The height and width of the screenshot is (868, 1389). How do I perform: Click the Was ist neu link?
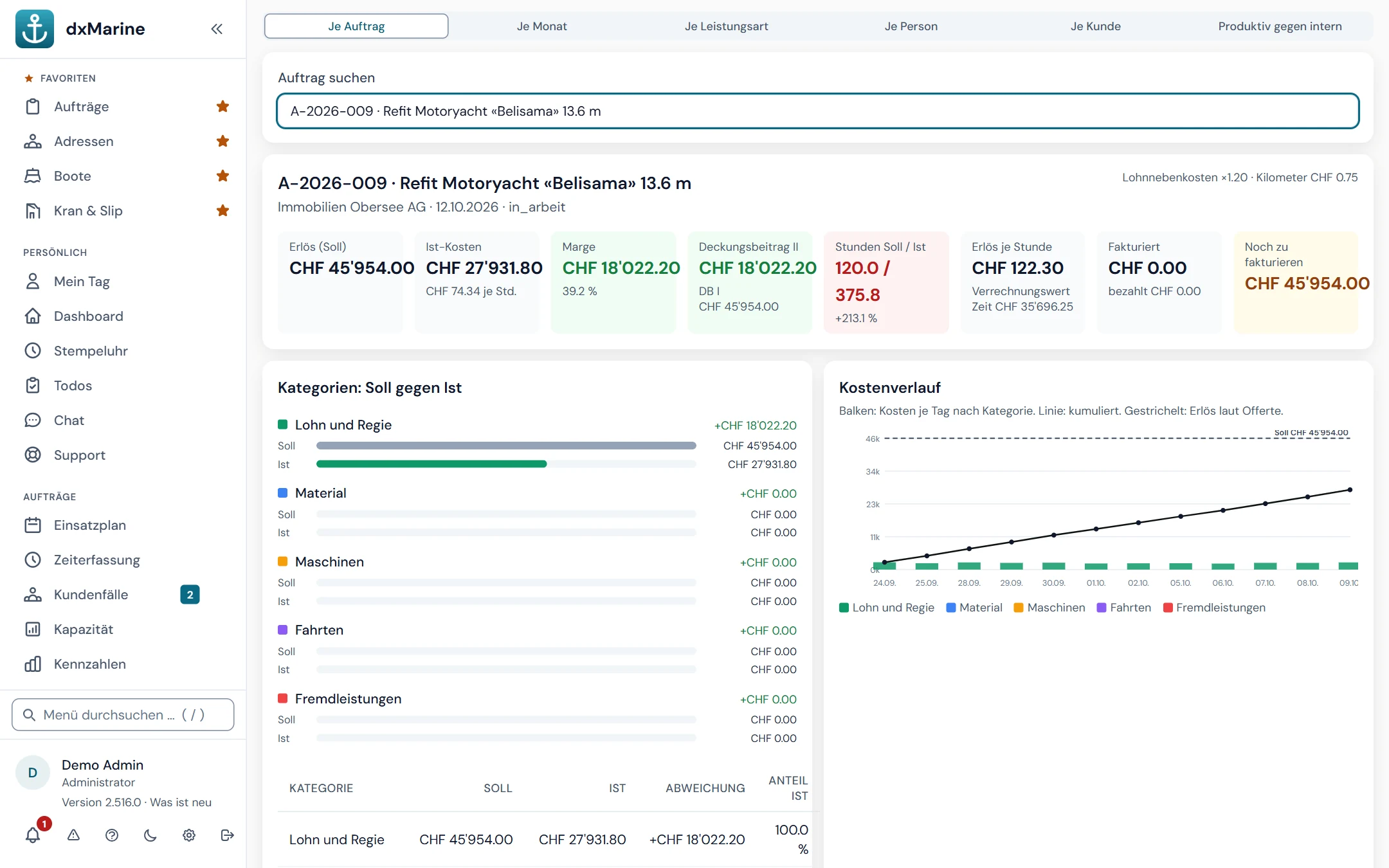181,802
